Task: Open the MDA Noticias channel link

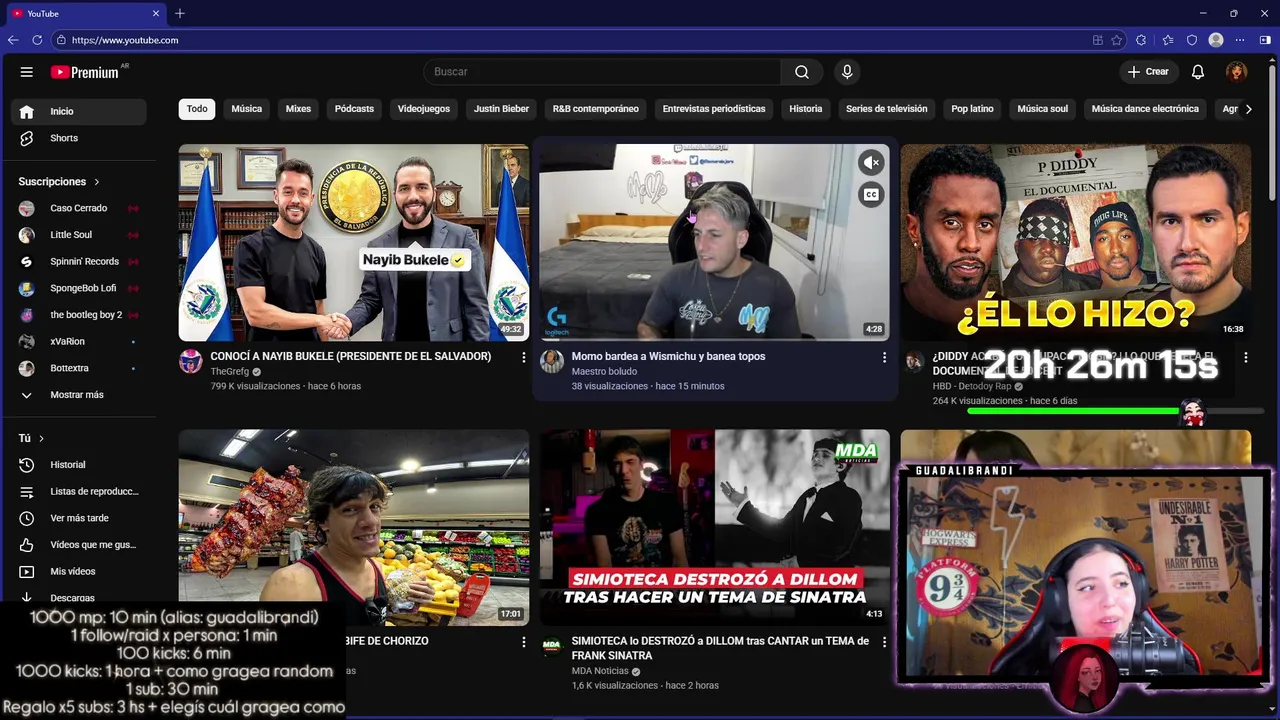Action: coord(600,671)
